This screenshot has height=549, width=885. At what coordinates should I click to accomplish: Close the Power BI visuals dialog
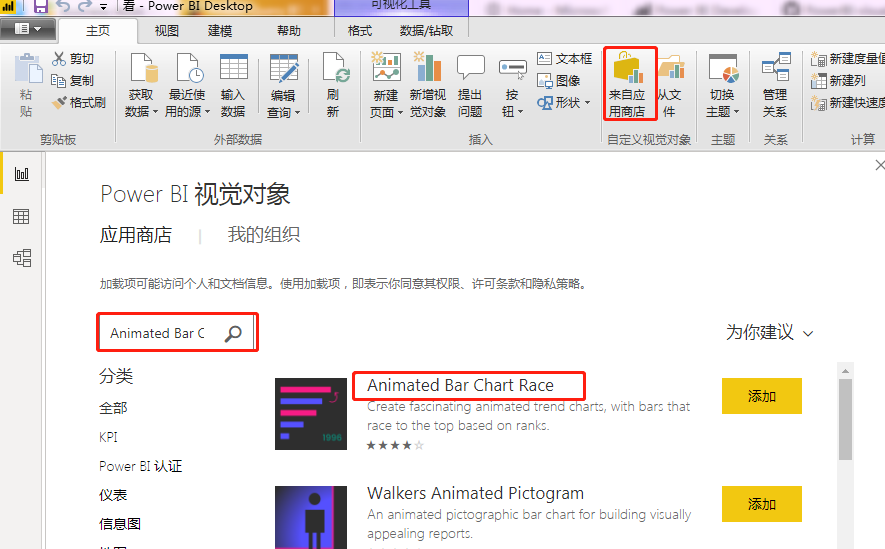pos(879,165)
